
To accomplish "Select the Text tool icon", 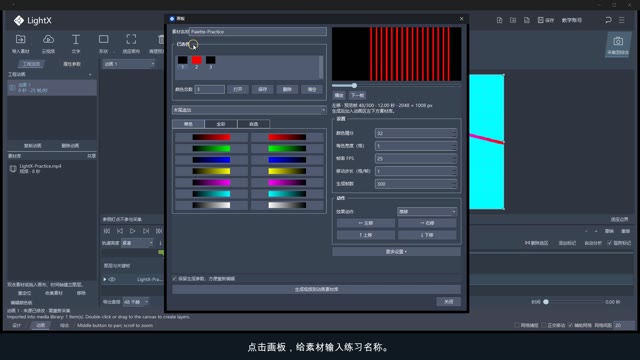I will point(76,40).
